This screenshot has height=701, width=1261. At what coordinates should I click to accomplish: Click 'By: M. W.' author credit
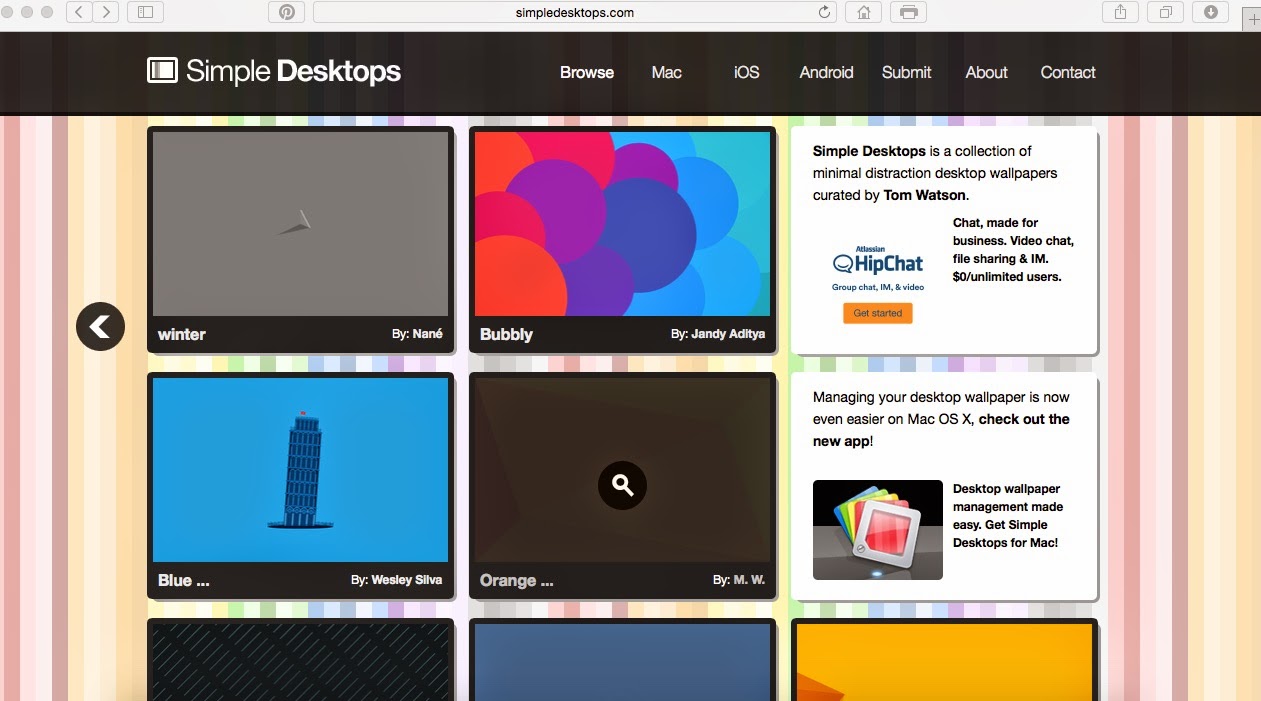point(739,580)
